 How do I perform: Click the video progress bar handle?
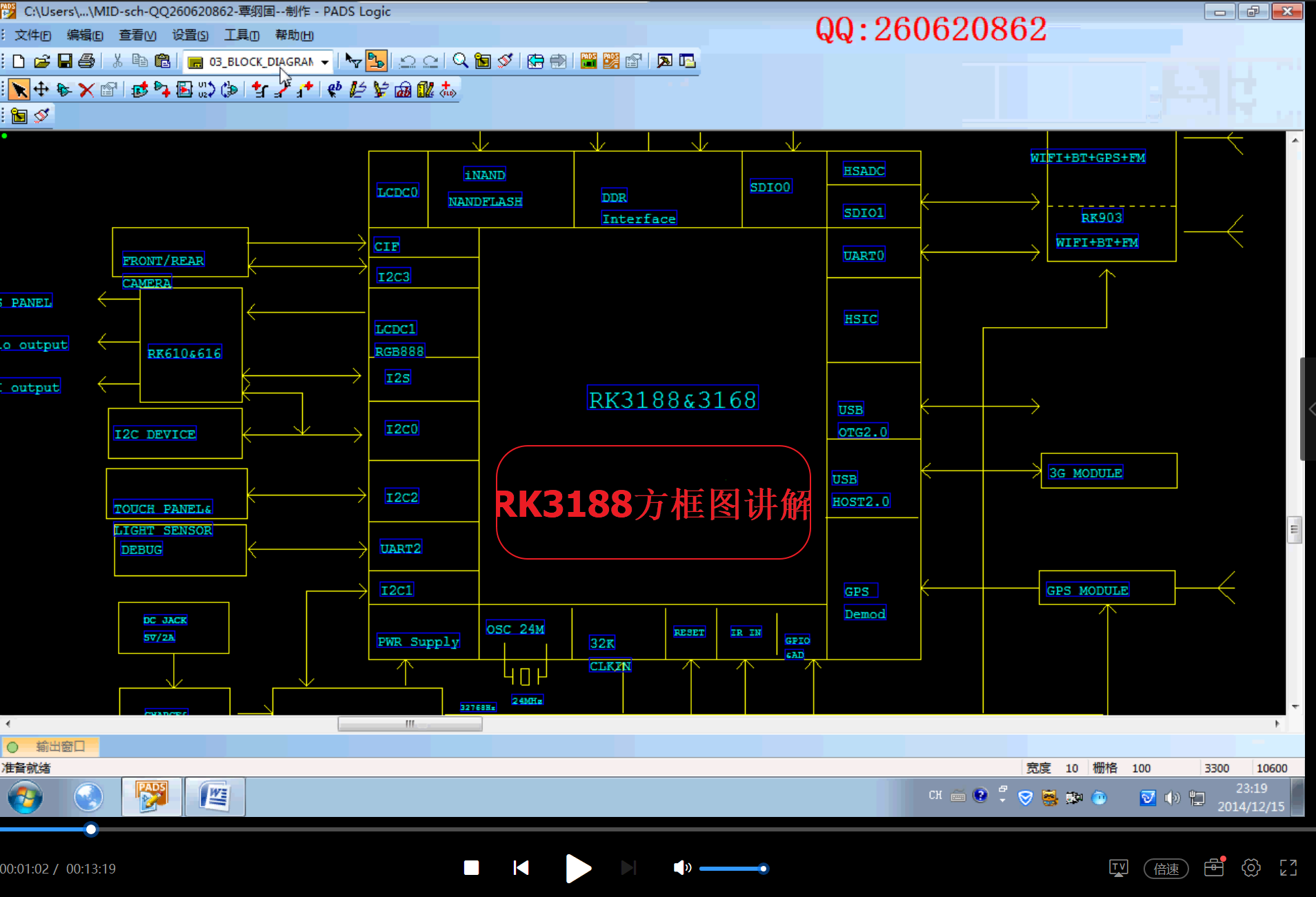click(x=90, y=829)
